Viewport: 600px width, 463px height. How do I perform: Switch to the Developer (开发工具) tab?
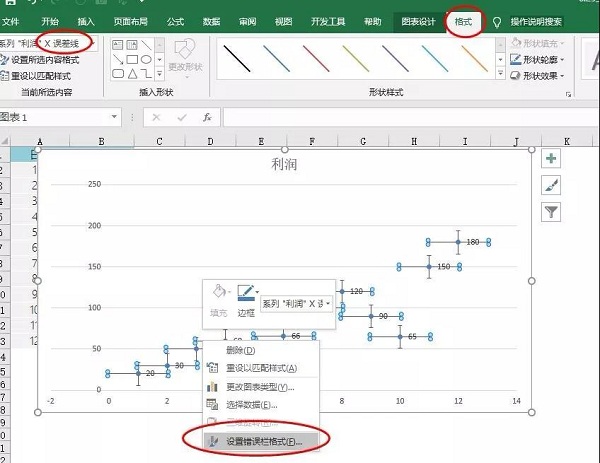(x=328, y=22)
